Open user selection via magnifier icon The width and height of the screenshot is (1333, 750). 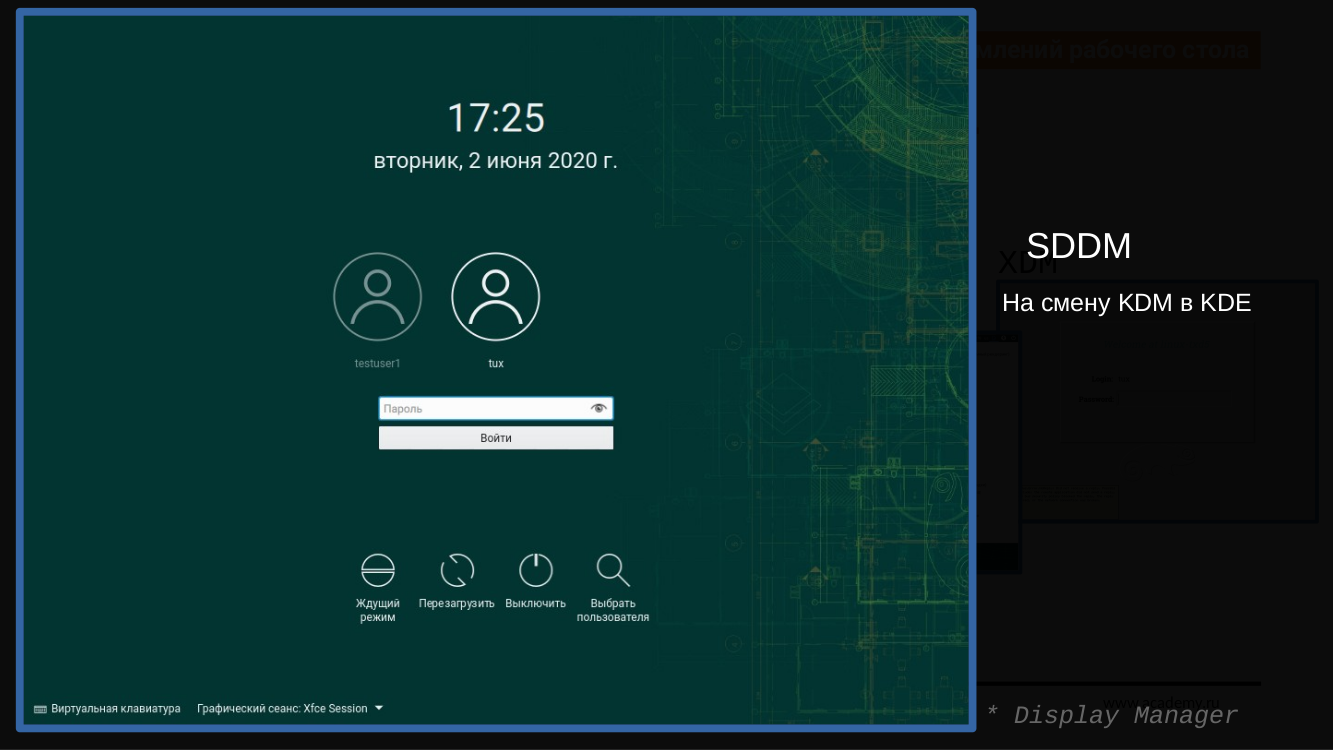tap(613, 569)
